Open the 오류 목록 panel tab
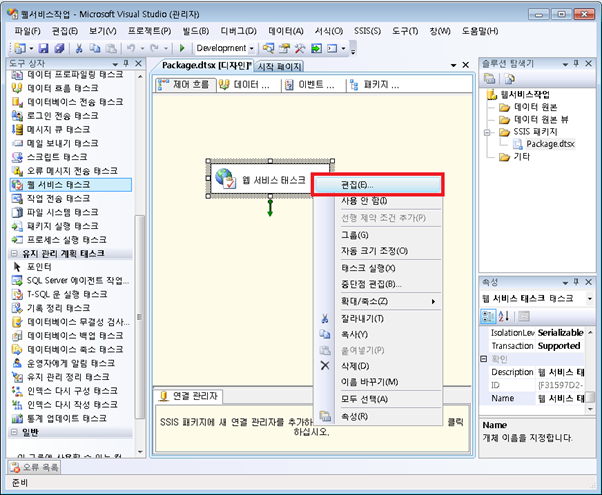 [35, 467]
